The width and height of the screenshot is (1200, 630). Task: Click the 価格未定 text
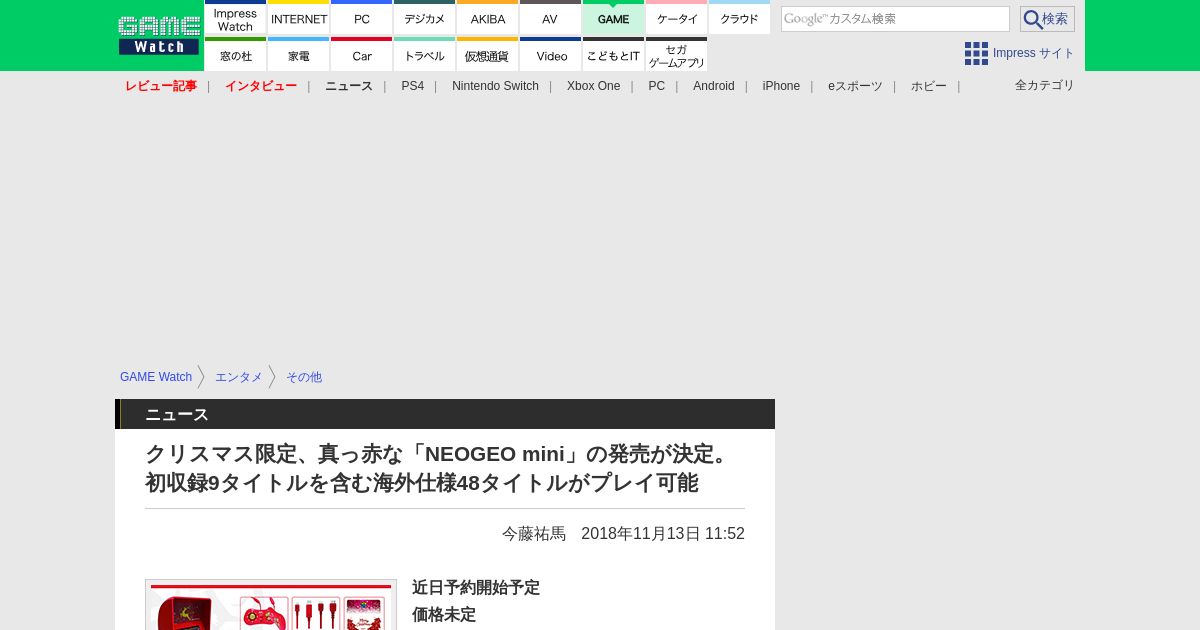pyautogui.click(x=444, y=615)
